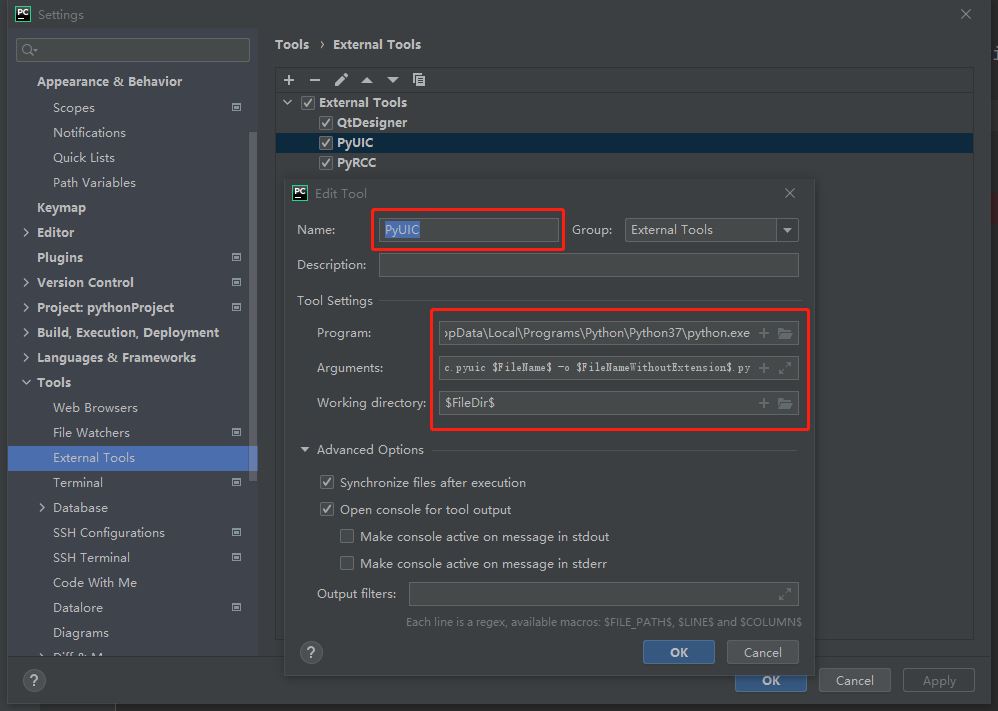Click the project-level icon next to SSH Configurations
998x711 pixels.
(237, 532)
